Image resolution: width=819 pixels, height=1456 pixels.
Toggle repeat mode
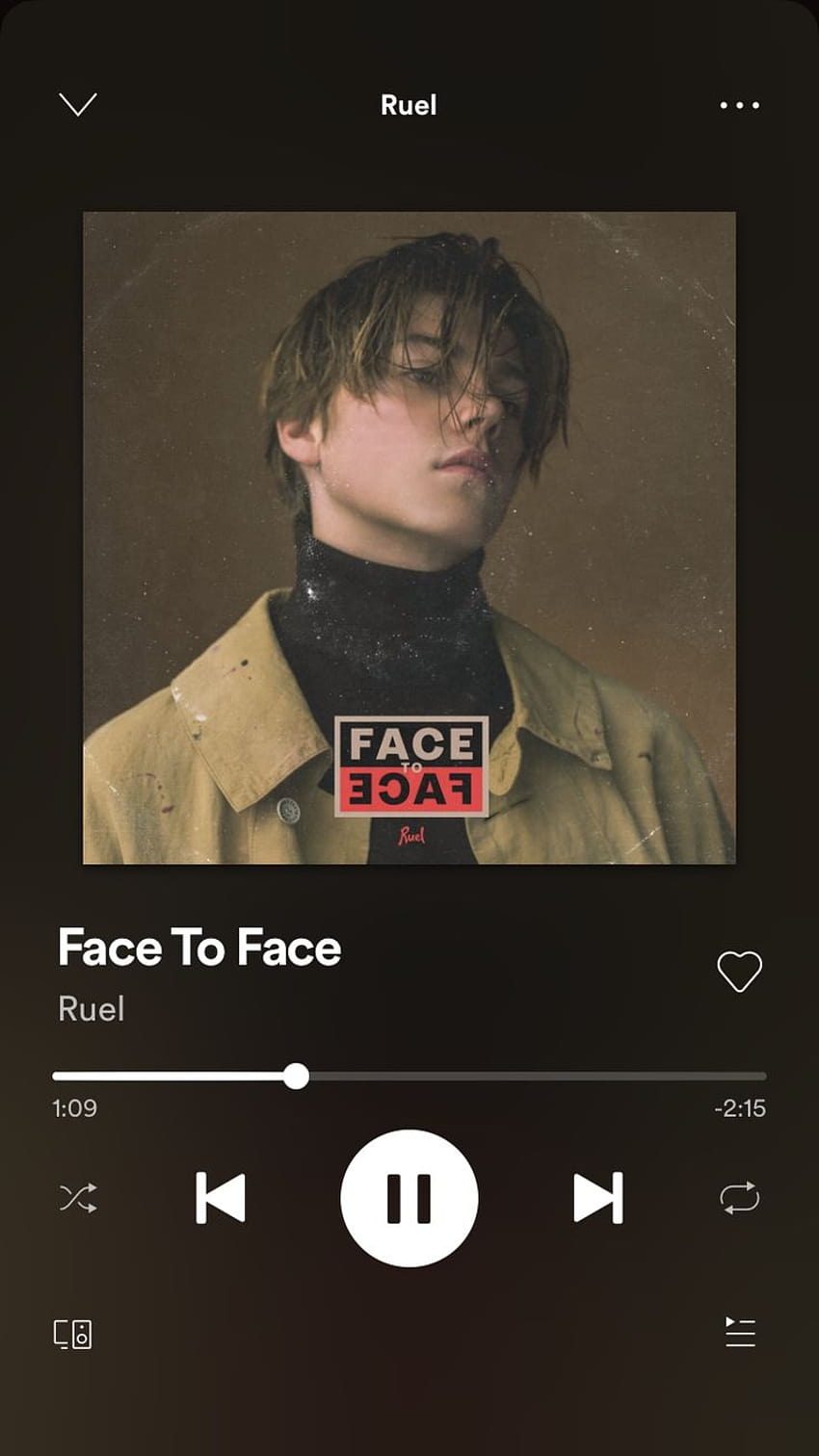point(740,1198)
